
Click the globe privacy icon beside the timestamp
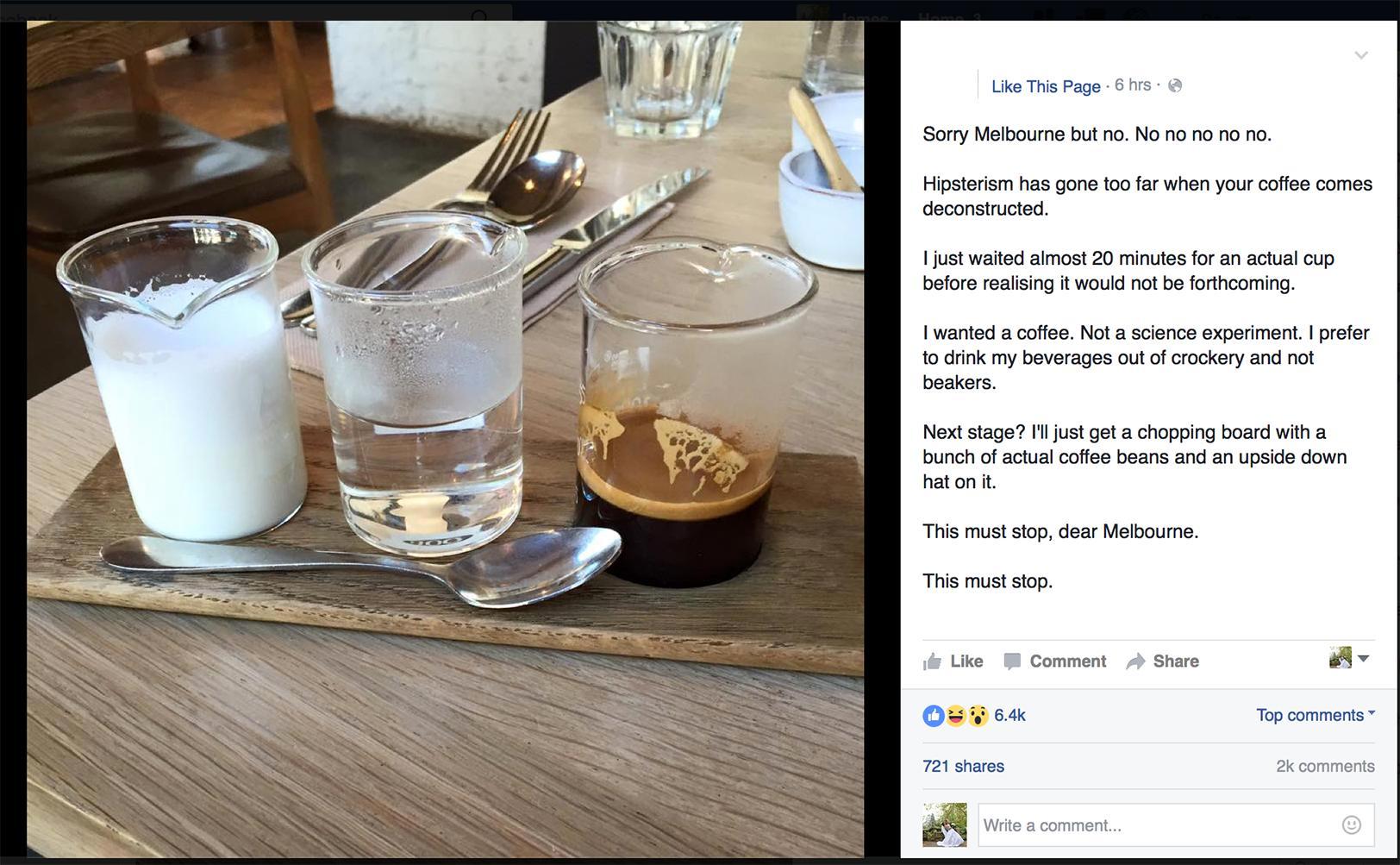click(x=1174, y=85)
